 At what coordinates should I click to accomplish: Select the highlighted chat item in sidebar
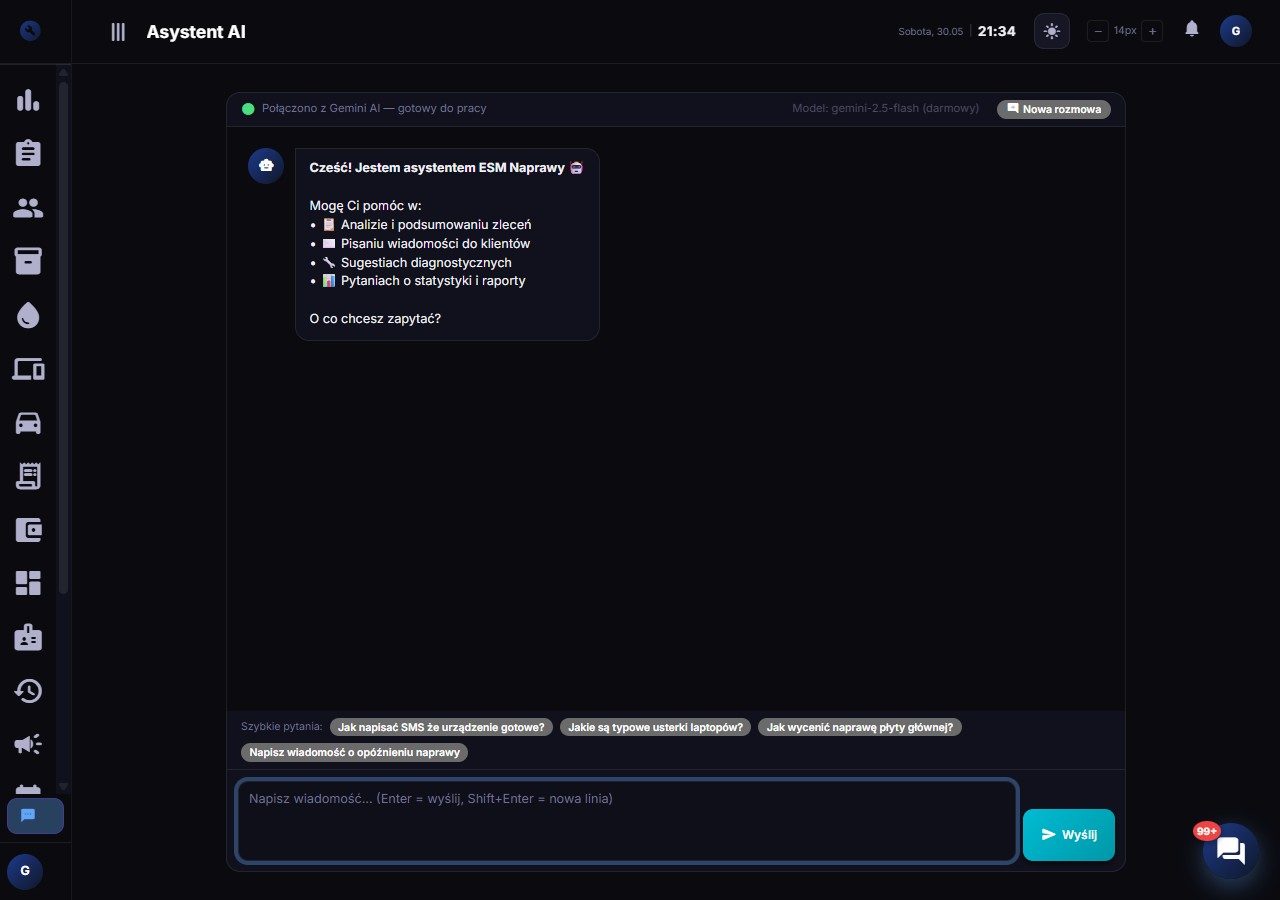point(35,816)
